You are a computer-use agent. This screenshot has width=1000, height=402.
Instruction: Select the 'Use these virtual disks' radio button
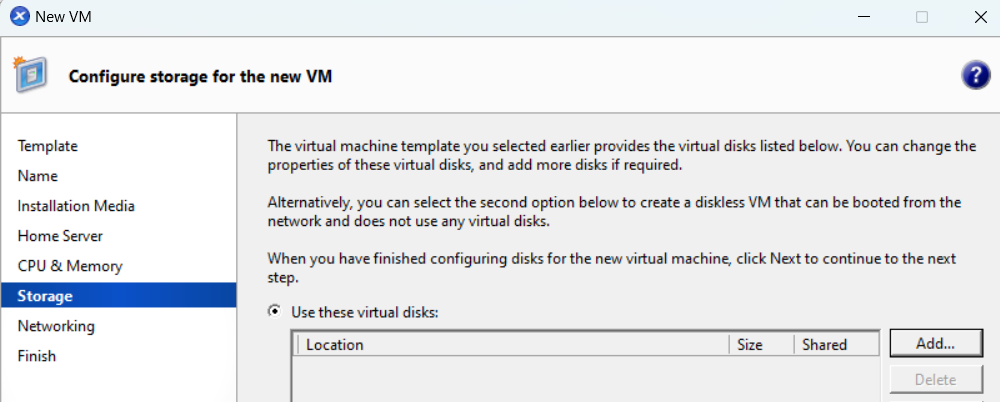pos(275,312)
